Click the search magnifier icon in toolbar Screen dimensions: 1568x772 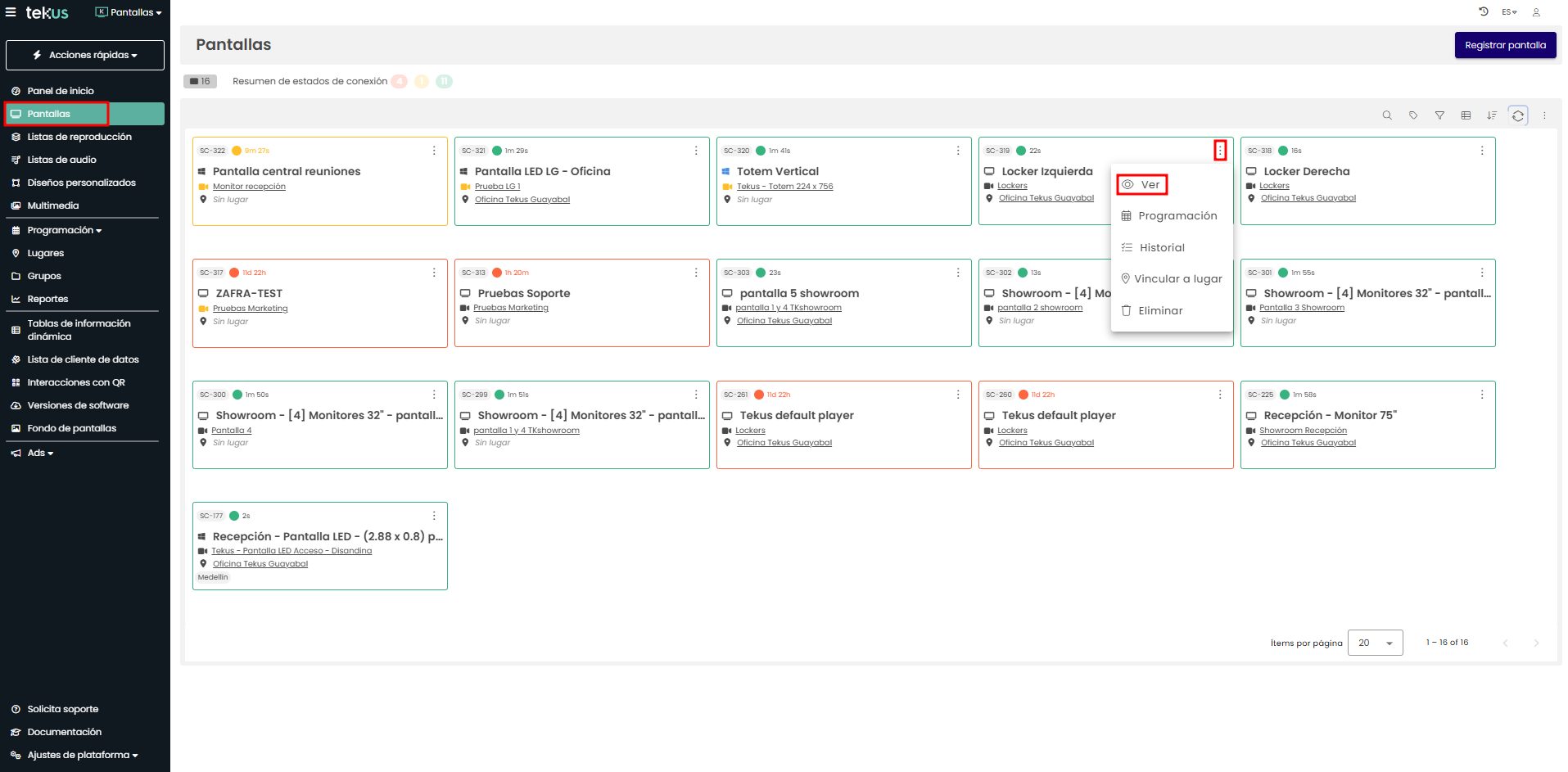(x=1387, y=115)
